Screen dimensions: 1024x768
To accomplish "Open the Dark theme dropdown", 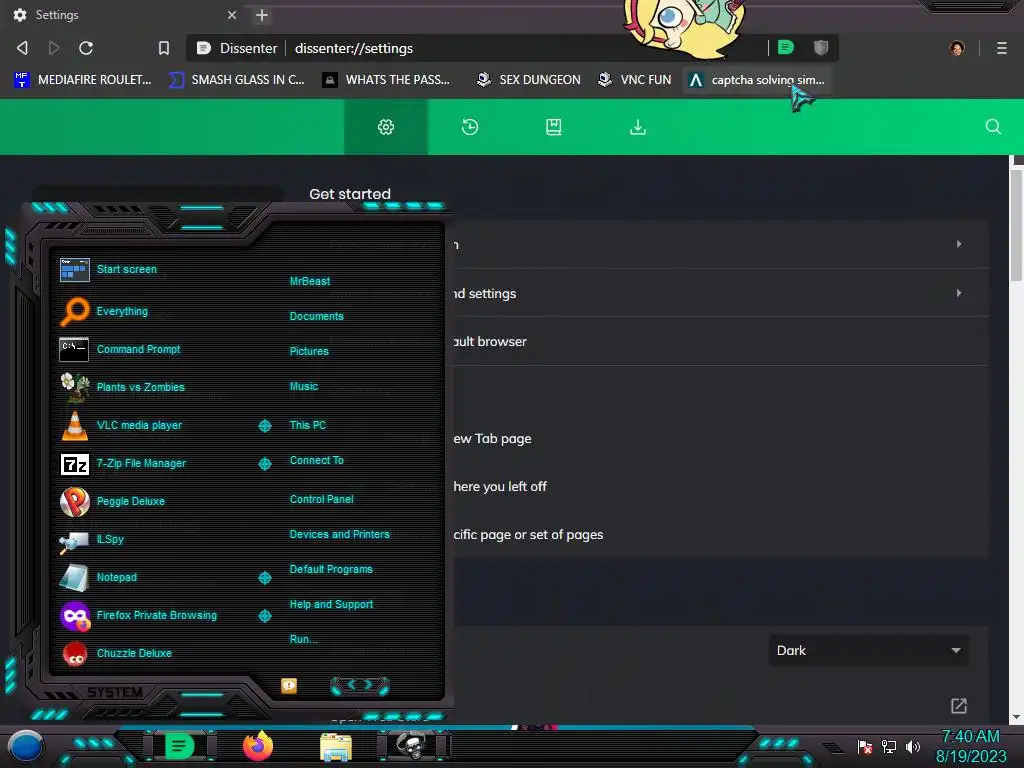I will coord(869,650).
